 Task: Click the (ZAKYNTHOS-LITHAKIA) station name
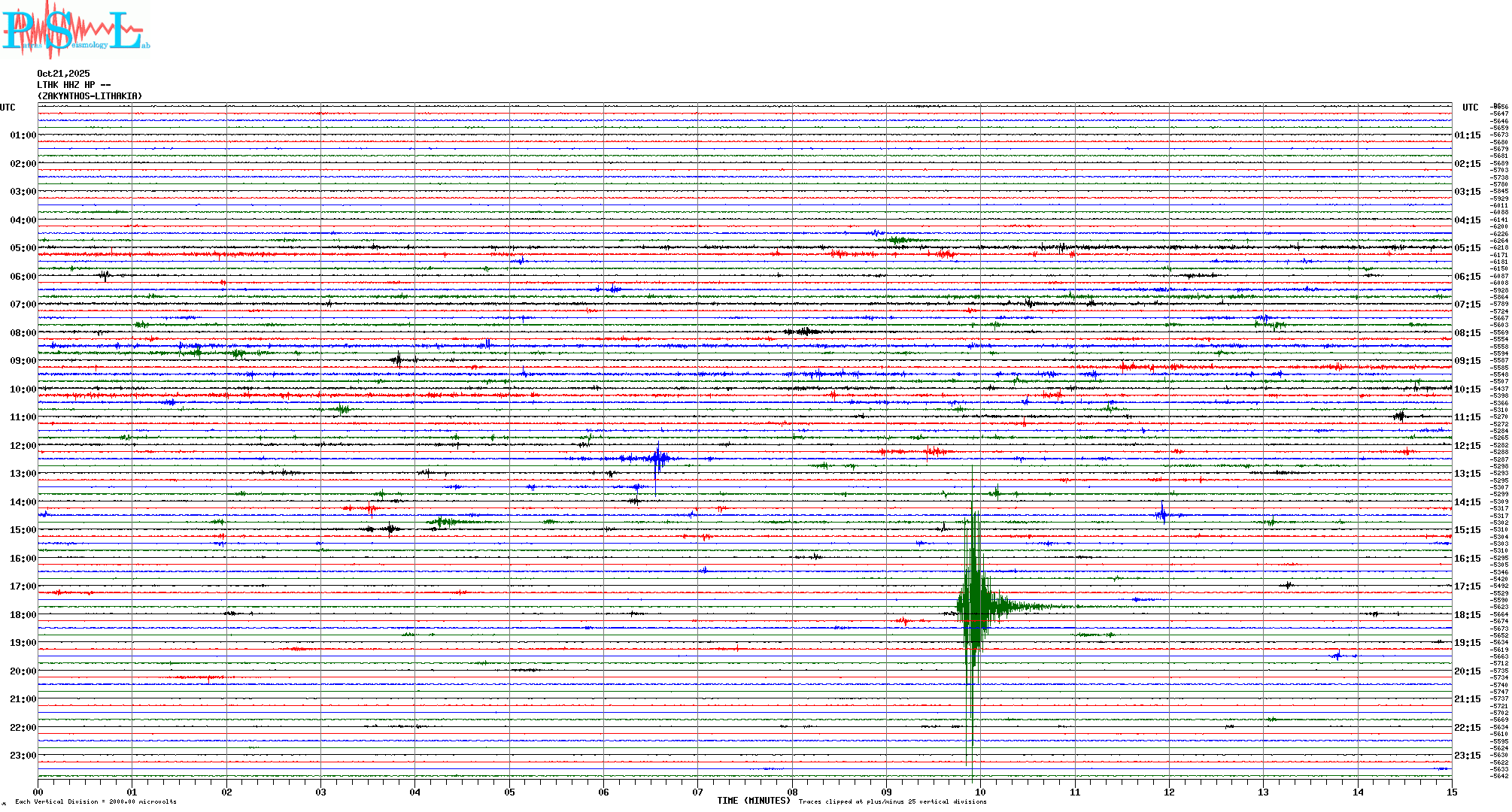(90, 96)
